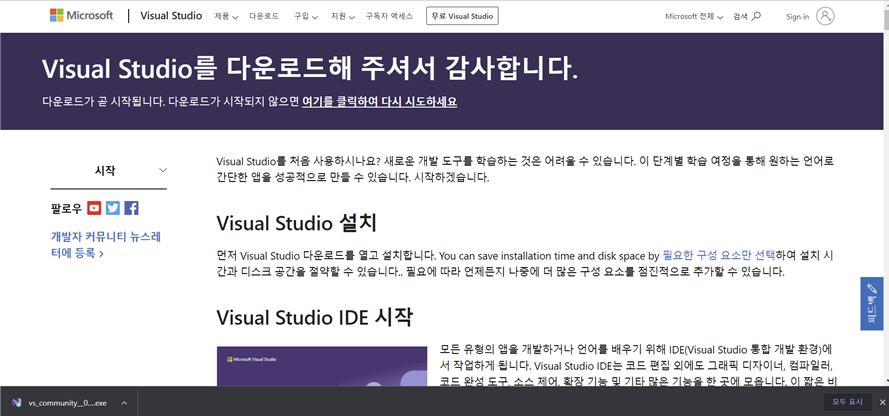This screenshot has width=889, height=416.
Task: Click the Visual Studio IDE 시작 heading
Action: click(x=314, y=317)
